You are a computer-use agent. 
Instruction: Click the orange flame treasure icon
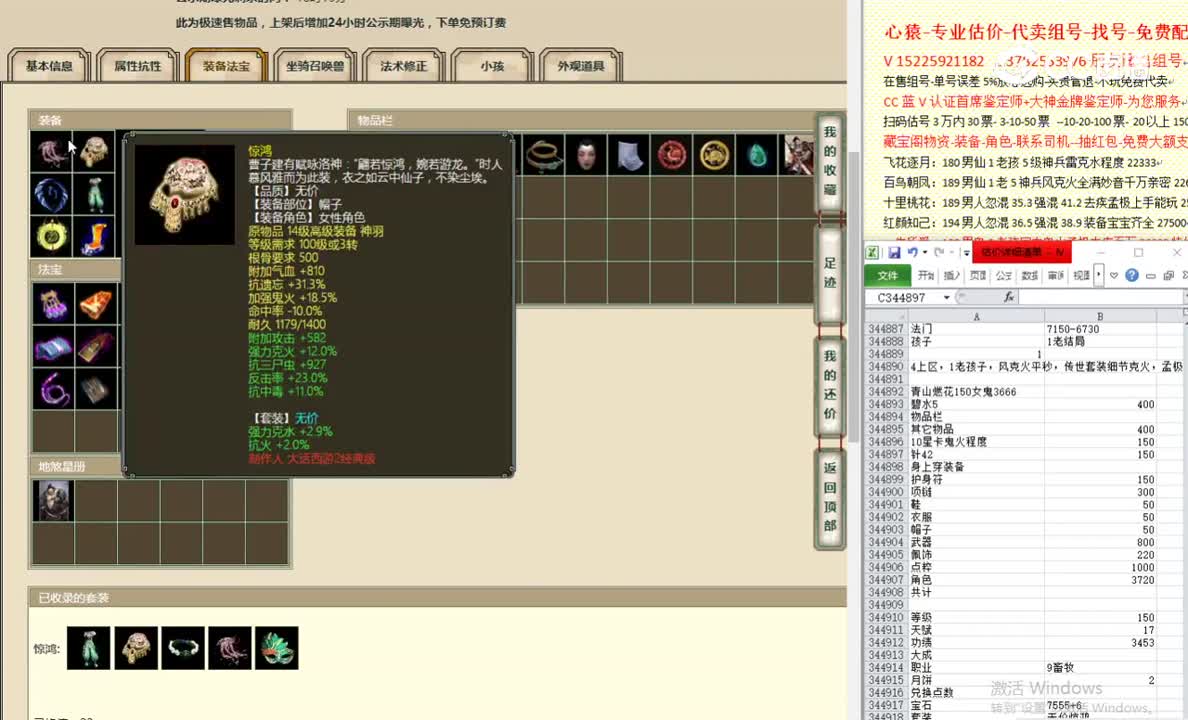[95, 301]
